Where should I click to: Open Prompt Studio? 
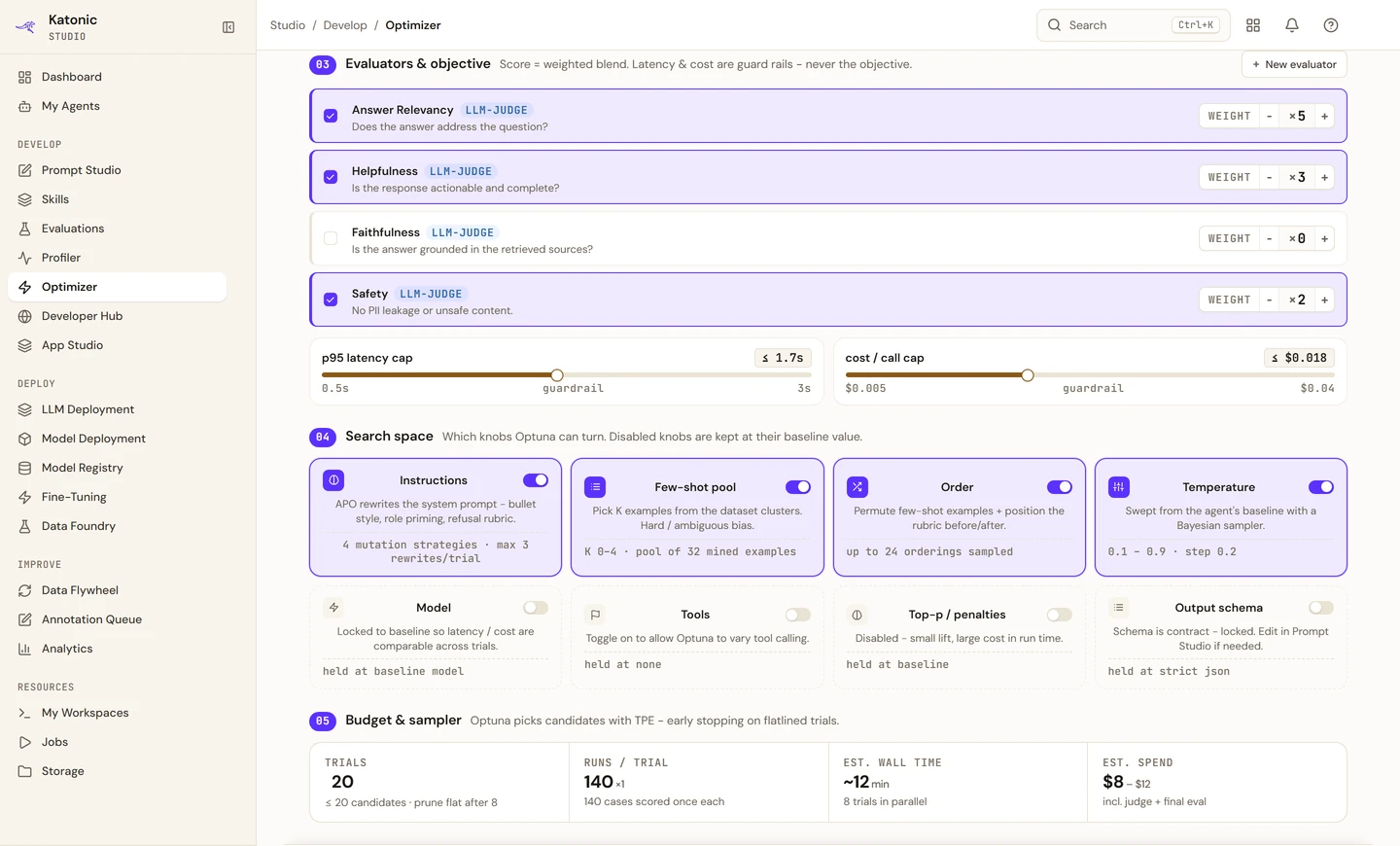tap(117, 170)
